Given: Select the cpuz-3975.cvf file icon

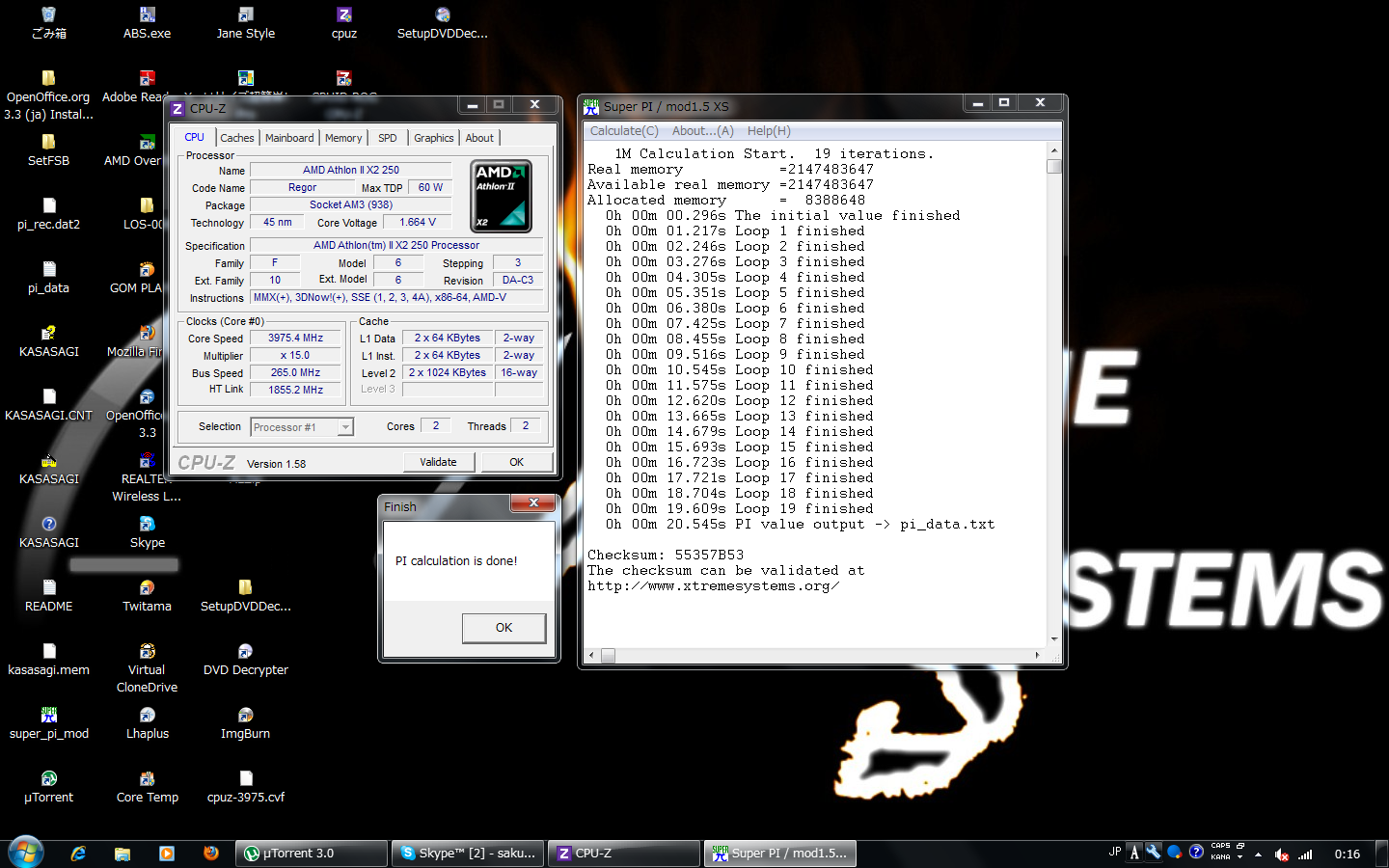Looking at the screenshot, I should [246, 787].
